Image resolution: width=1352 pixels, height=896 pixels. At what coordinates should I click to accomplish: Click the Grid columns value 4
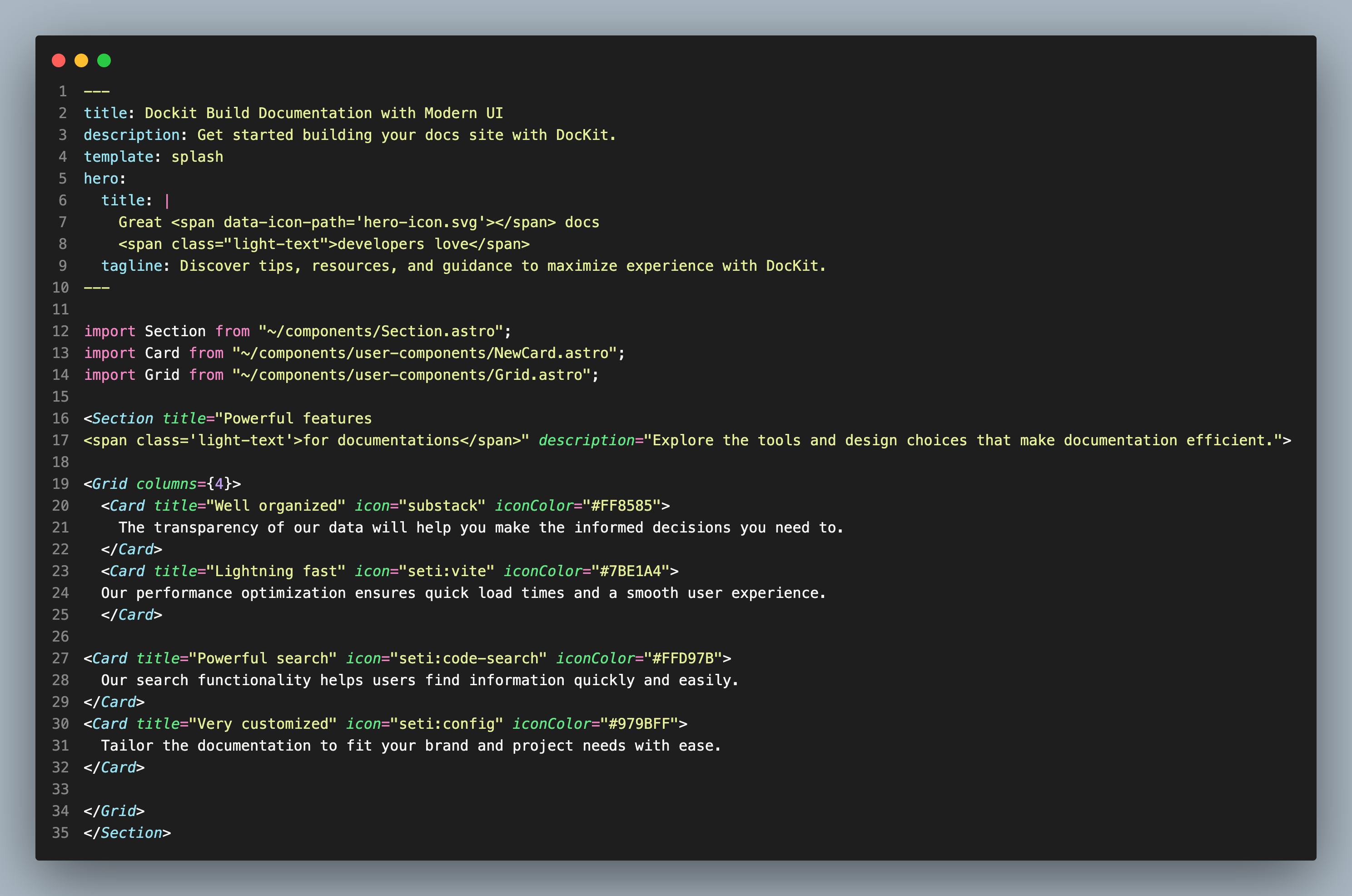[219, 483]
